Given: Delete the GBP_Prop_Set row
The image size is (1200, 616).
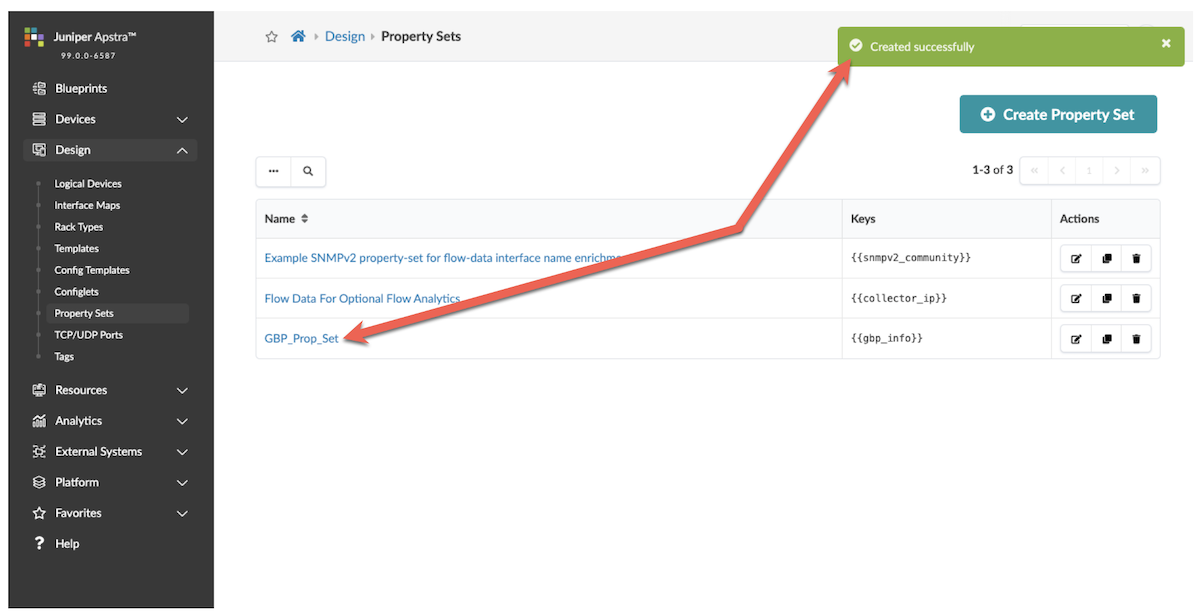Looking at the screenshot, I should [x=1136, y=339].
